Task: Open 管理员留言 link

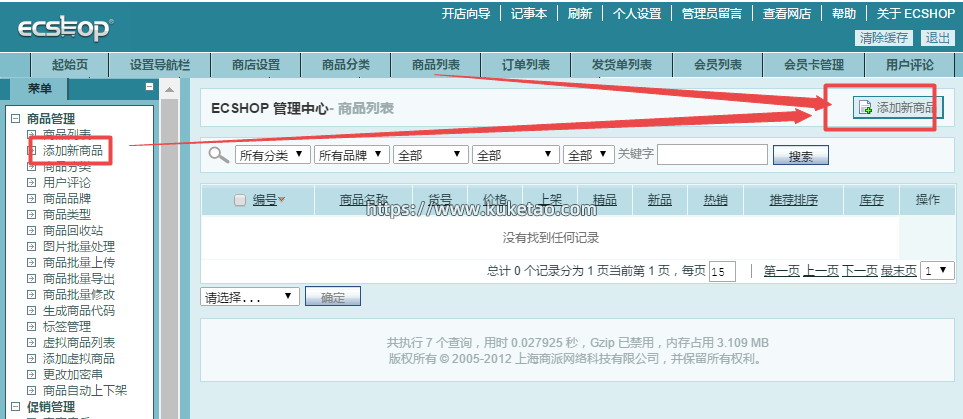Action: (x=712, y=14)
